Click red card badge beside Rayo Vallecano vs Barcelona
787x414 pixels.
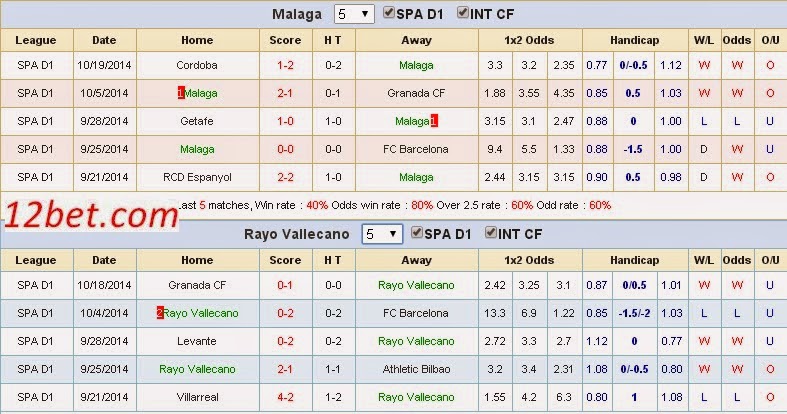[x=160, y=313]
